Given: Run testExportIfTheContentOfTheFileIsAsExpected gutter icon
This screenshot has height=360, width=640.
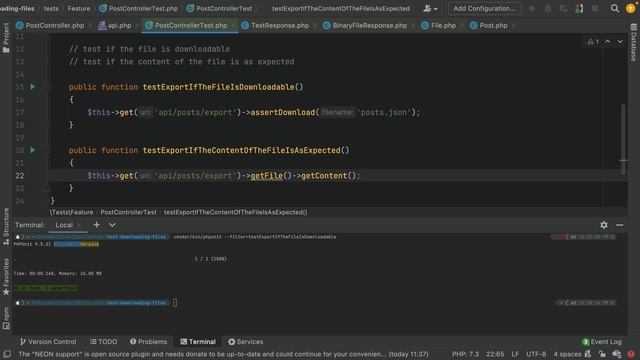Looking at the screenshot, I should (33, 150).
